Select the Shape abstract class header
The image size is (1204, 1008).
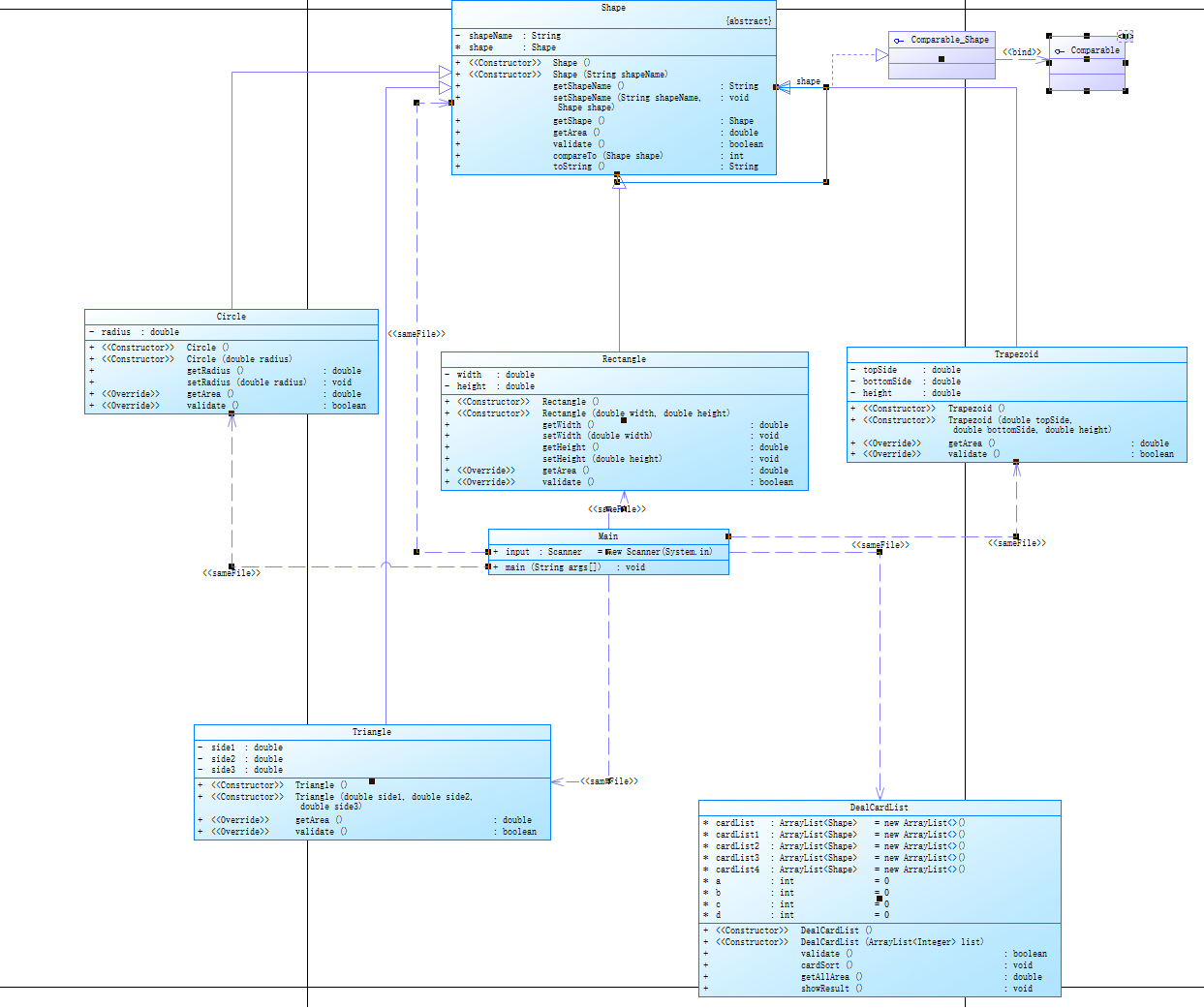pyautogui.click(x=614, y=15)
